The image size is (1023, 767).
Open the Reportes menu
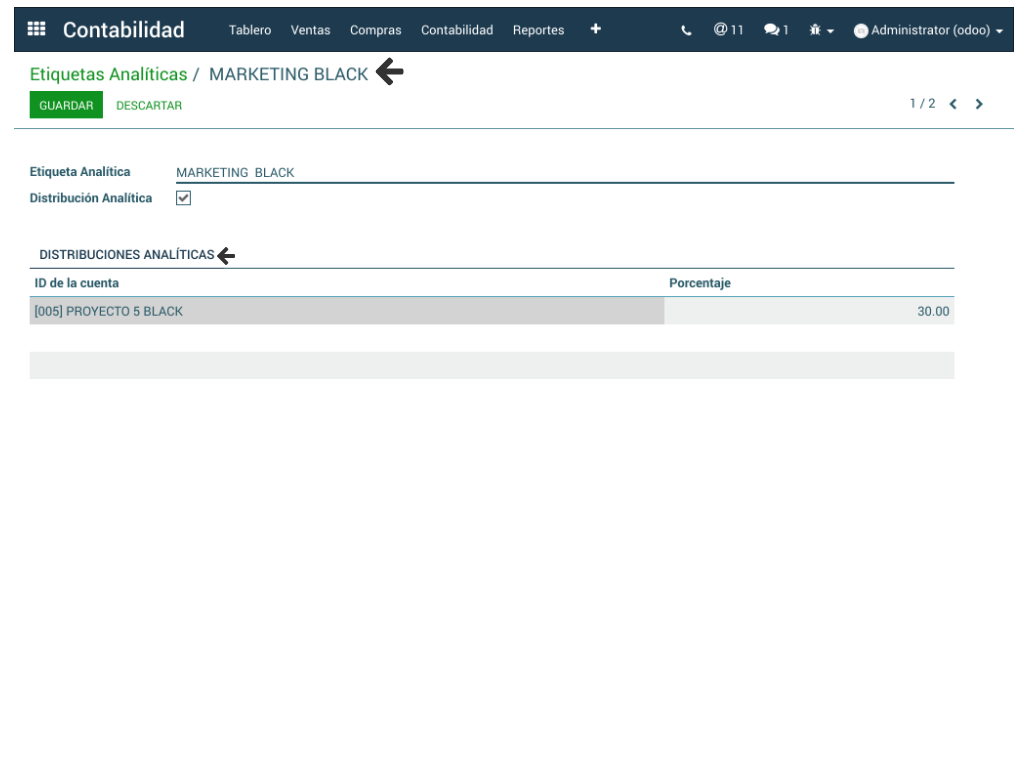coord(538,30)
